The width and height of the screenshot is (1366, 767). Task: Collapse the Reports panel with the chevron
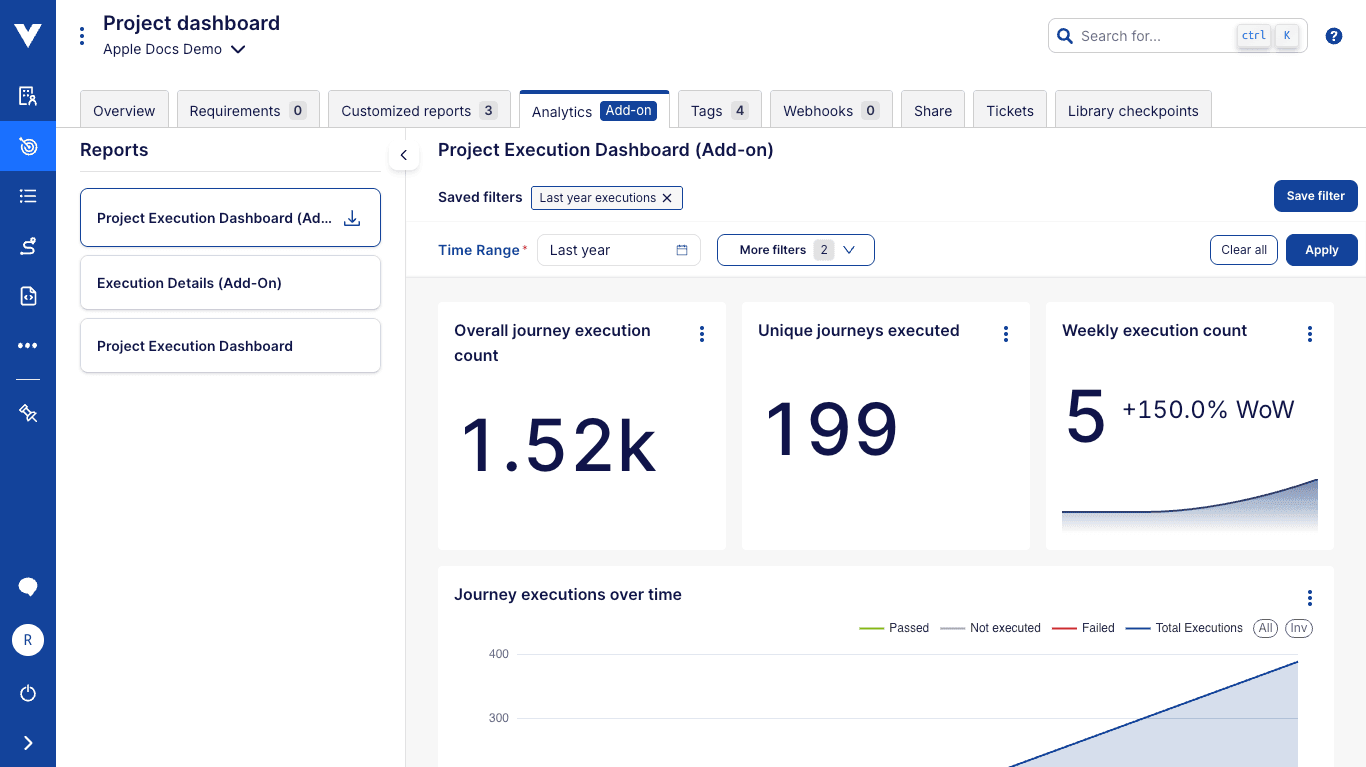404,155
